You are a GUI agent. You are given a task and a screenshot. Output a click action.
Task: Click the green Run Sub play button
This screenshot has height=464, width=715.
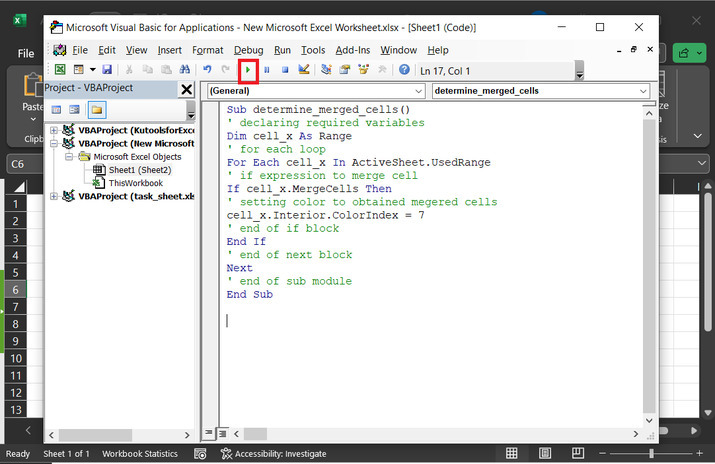[x=247, y=70]
